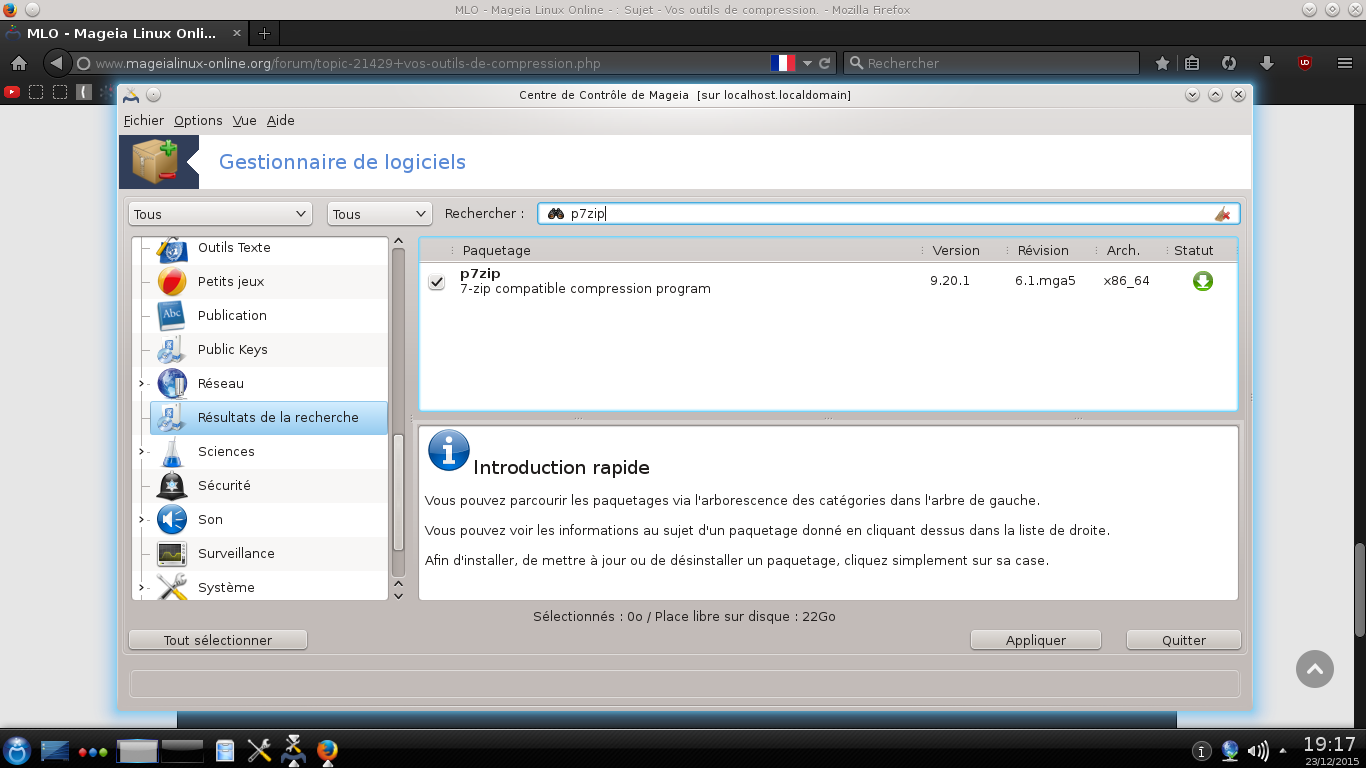Click the Firefox page vertical scrollbar
This screenshot has width=1366, height=768.
click(1359, 590)
